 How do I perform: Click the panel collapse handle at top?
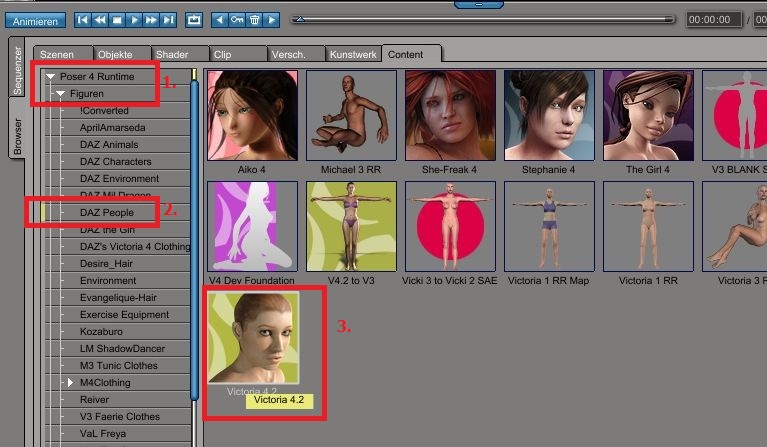coord(479,4)
